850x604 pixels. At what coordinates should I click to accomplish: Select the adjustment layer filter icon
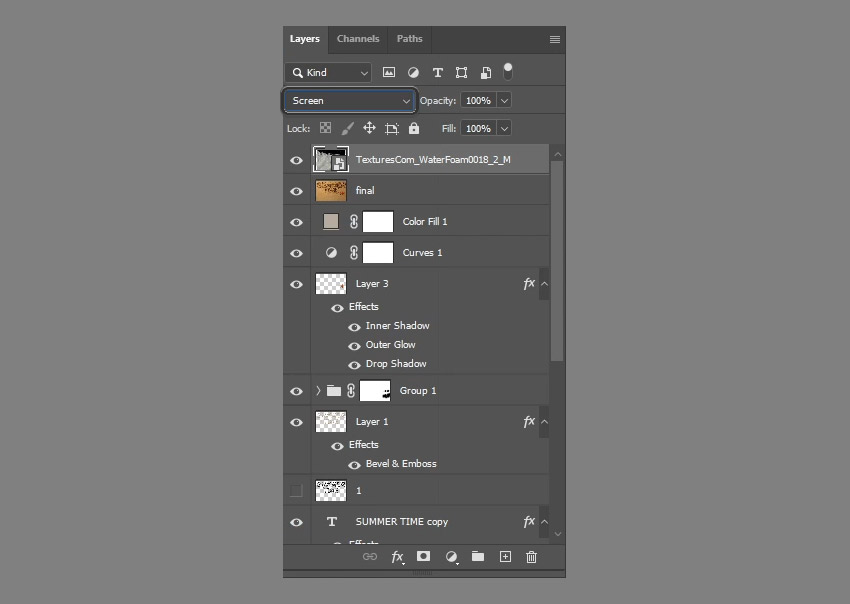click(x=413, y=71)
